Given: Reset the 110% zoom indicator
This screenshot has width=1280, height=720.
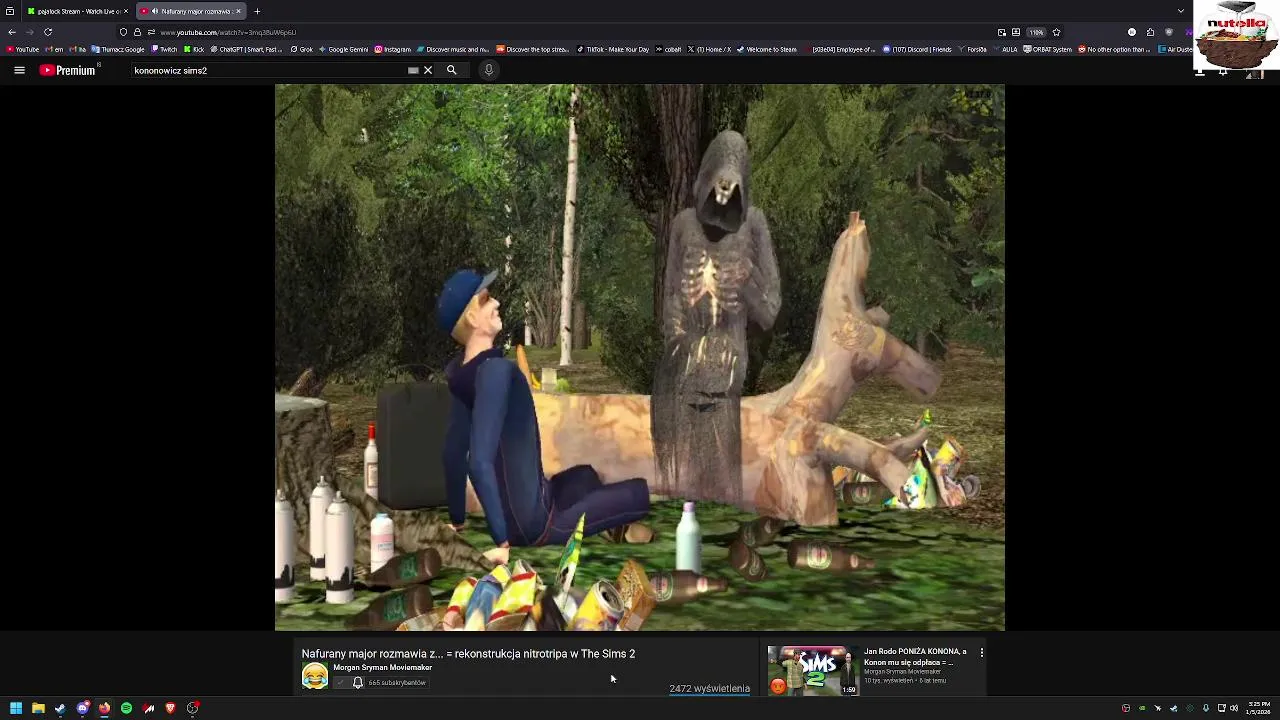Looking at the screenshot, I should click(x=1036, y=32).
